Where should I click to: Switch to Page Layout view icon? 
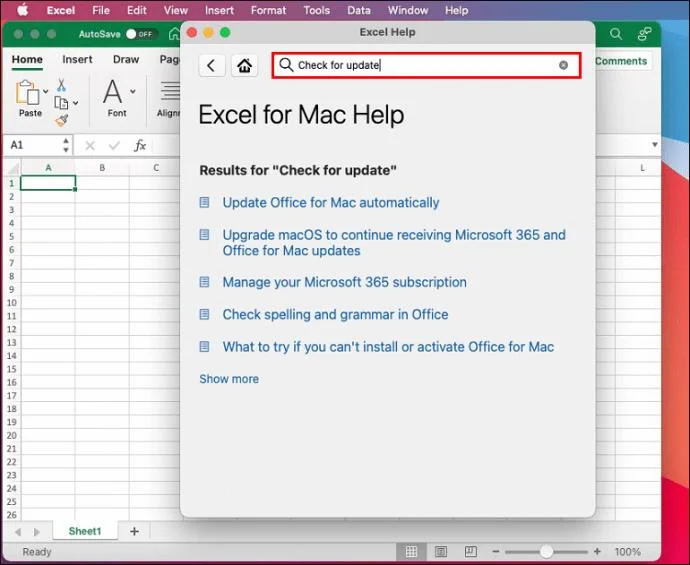click(441, 551)
